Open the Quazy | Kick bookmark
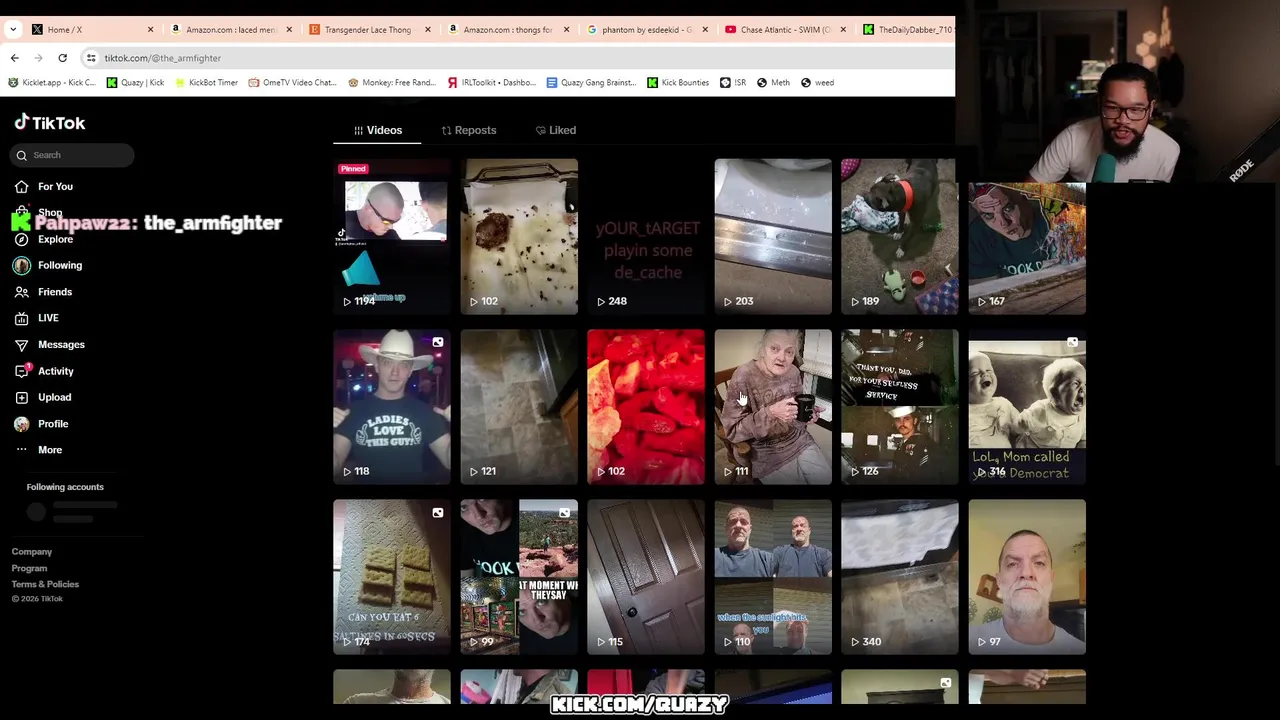 pos(135,83)
